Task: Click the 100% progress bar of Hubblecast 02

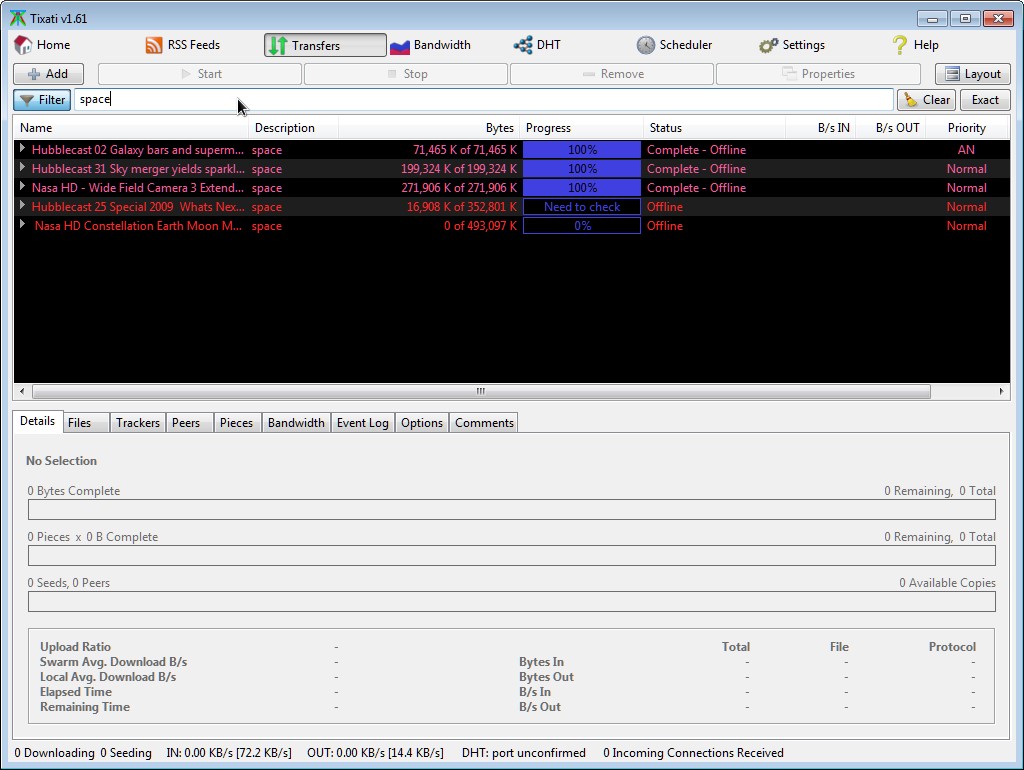Action: [581, 150]
